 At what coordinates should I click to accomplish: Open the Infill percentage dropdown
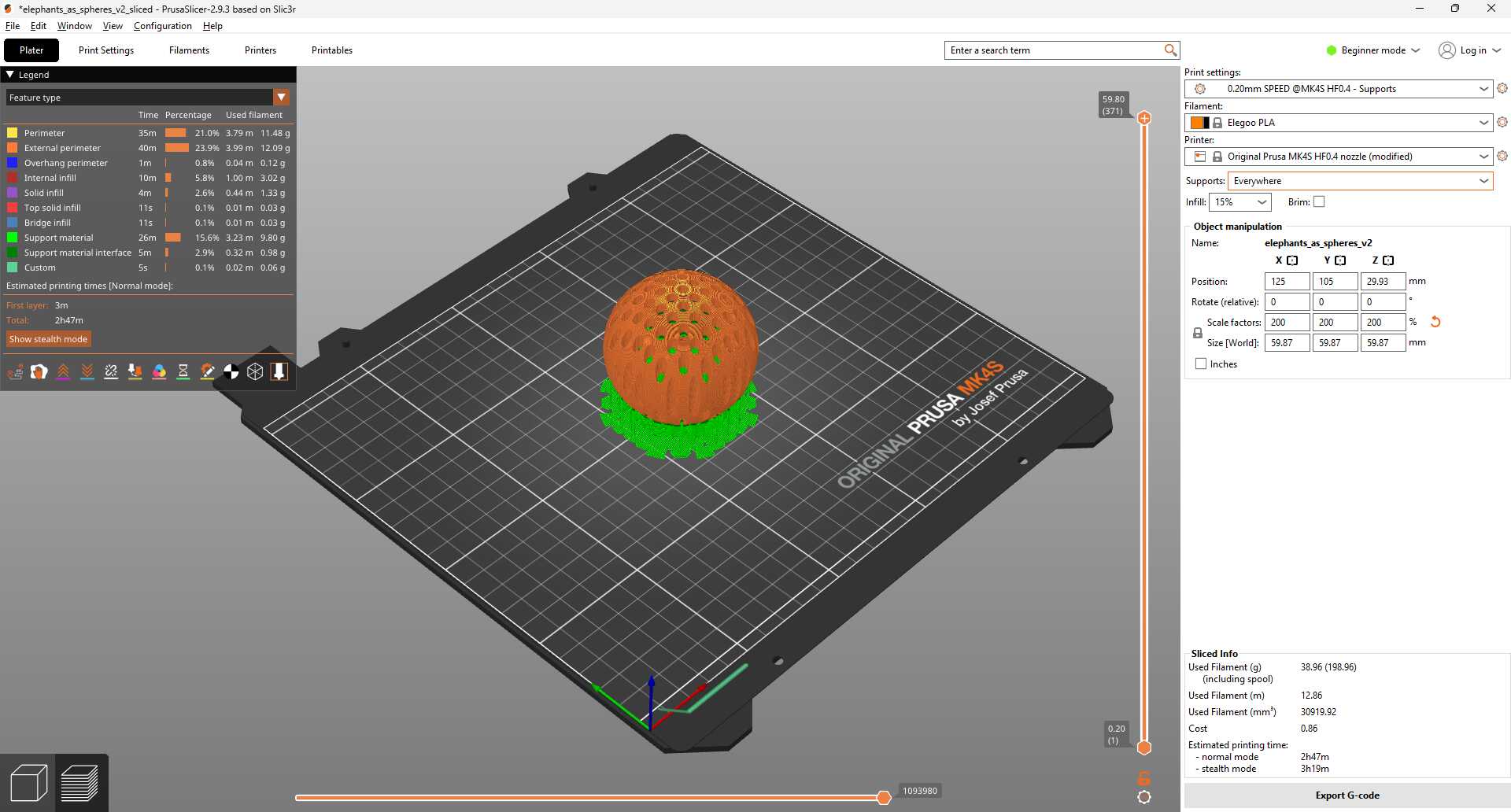[1262, 202]
